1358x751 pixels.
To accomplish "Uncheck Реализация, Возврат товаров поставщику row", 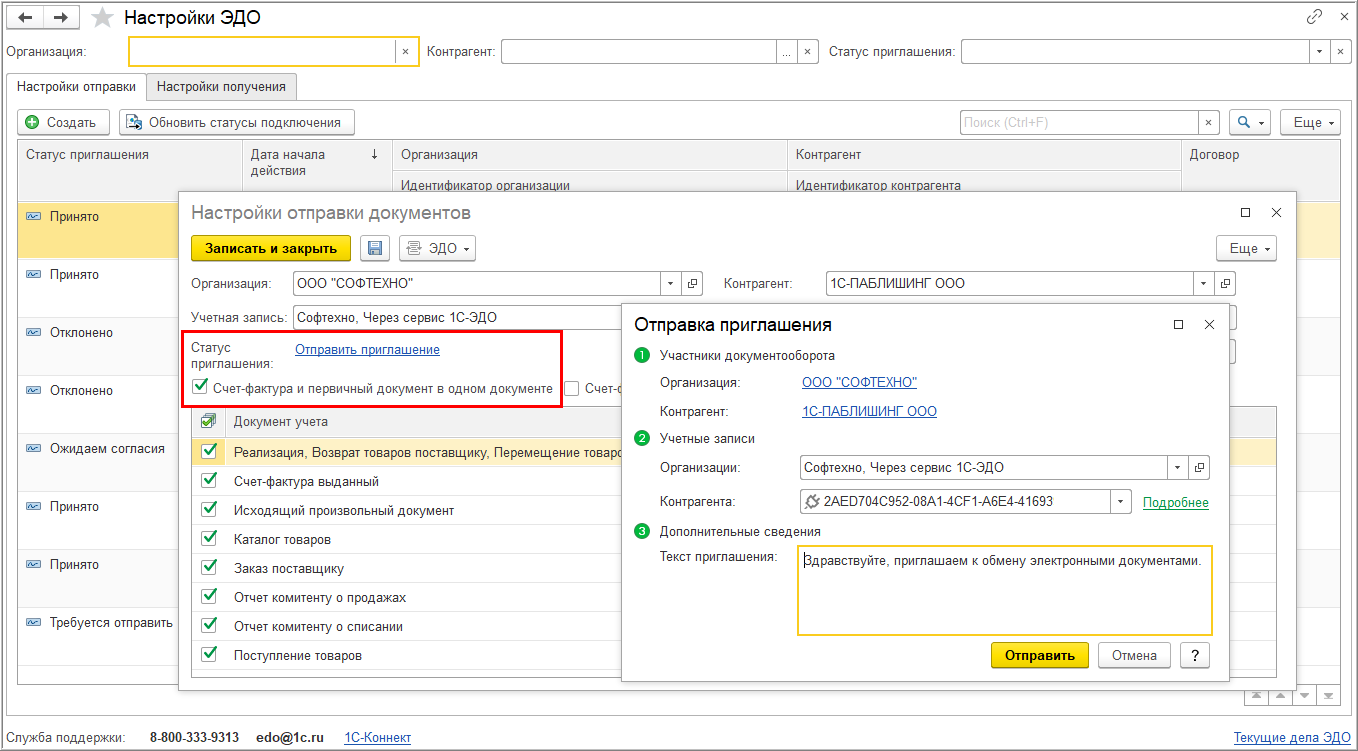I will [x=209, y=452].
